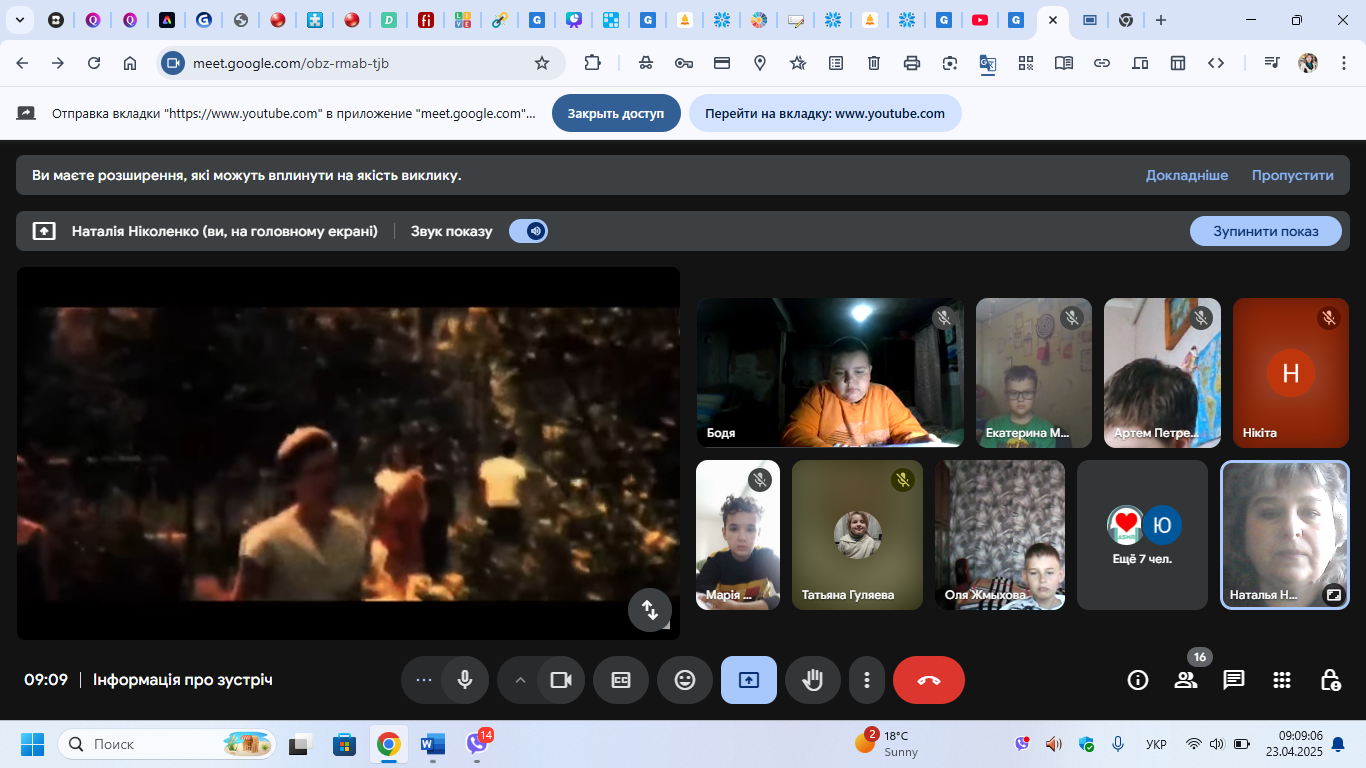Click Інформація про зустріч text
This screenshot has width=1366, height=768.
[183, 680]
